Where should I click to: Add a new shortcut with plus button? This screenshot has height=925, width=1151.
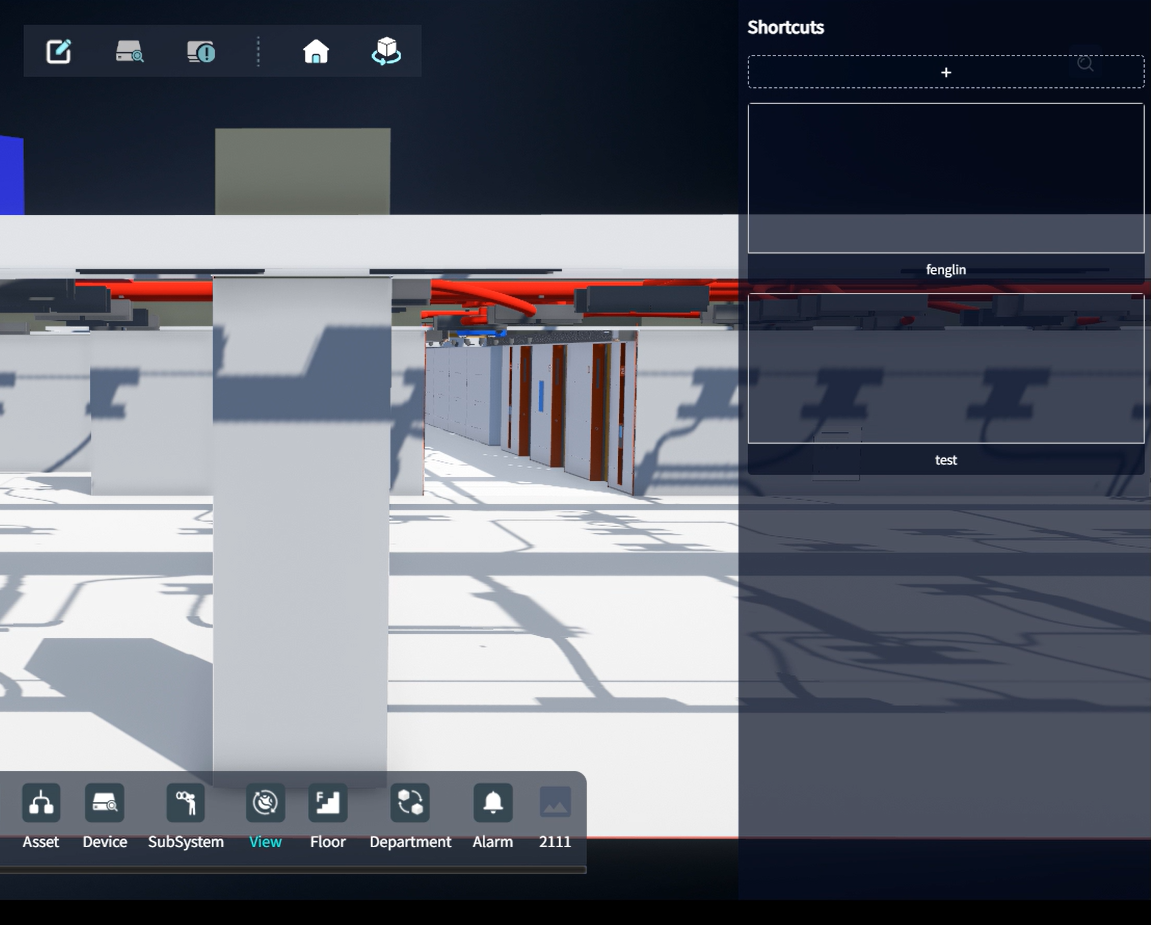coord(946,72)
